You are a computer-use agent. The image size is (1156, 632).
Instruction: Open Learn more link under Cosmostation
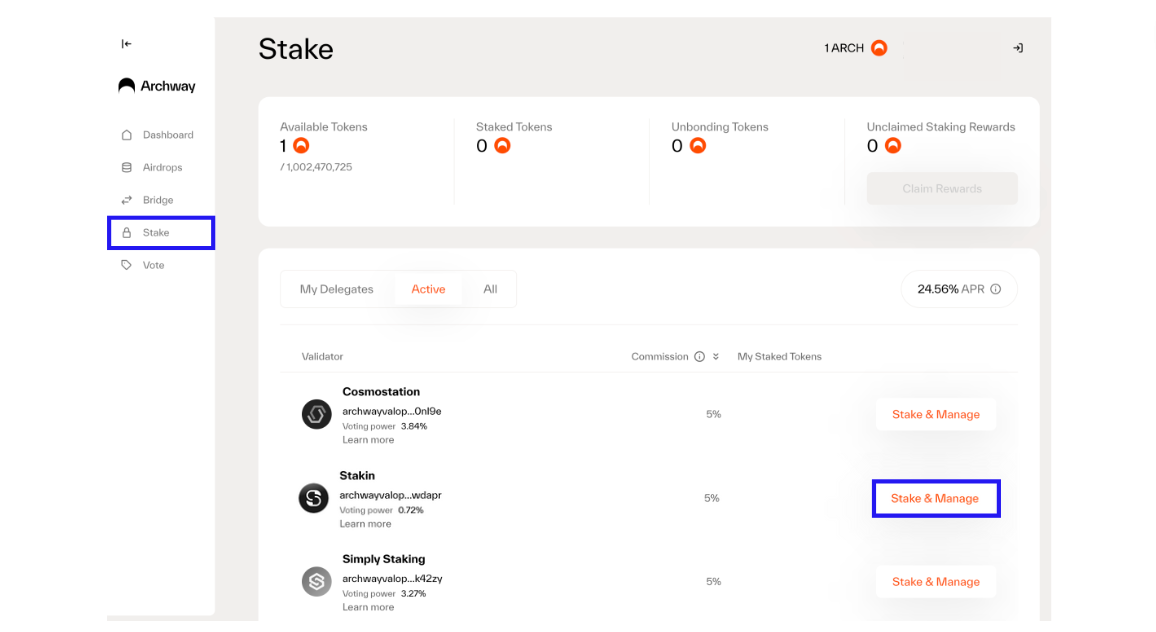pyautogui.click(x=368, y=440)
